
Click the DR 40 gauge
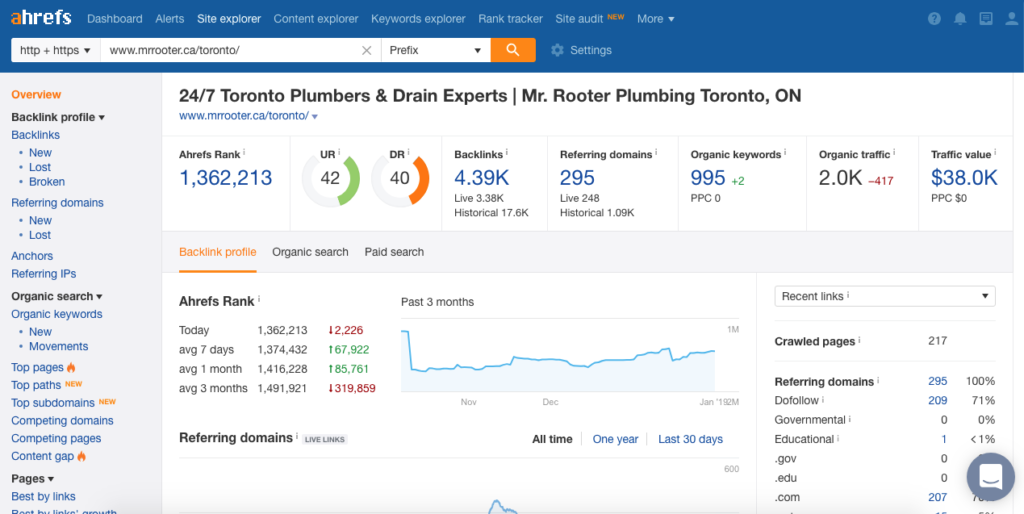[x=400, y=178]
